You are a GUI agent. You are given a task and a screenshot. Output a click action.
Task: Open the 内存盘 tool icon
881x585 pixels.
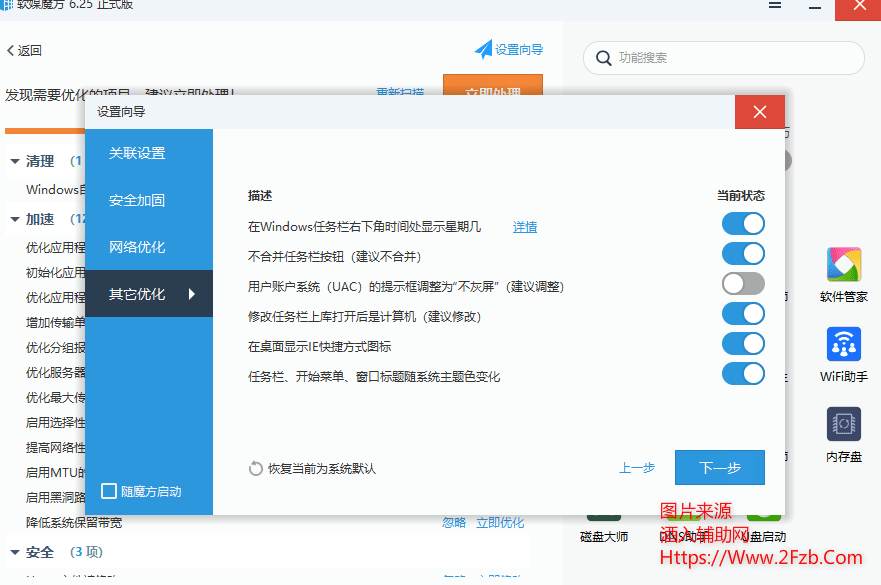pos(843,426)
